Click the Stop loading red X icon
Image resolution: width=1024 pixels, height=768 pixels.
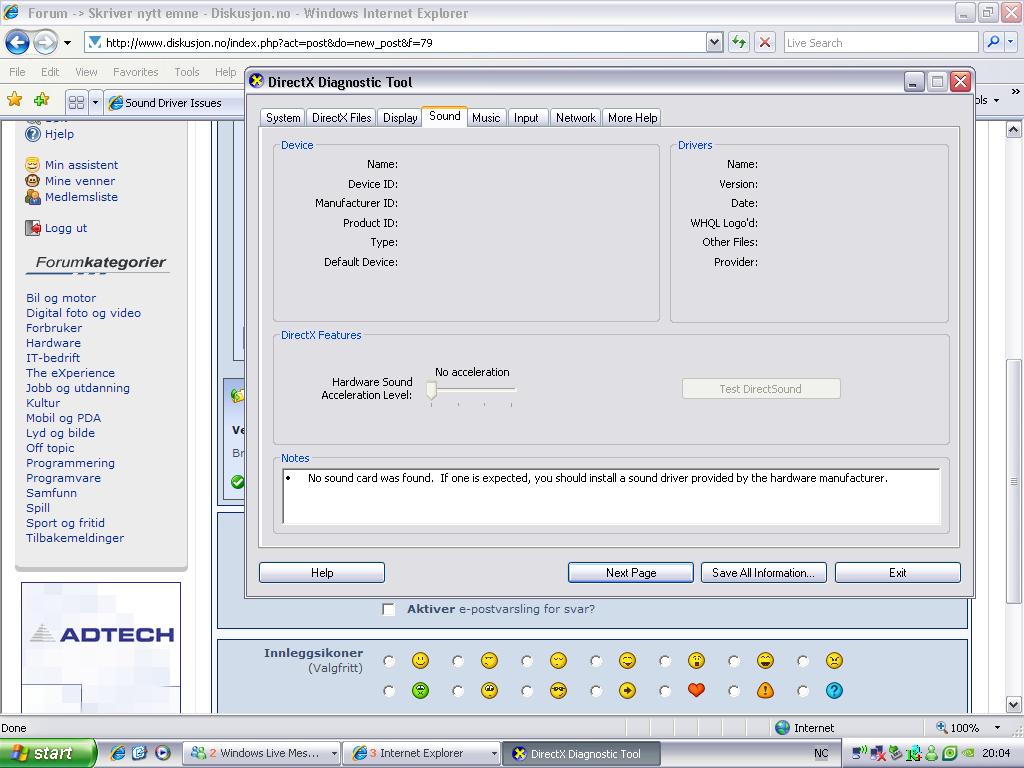tap(765, 42)
